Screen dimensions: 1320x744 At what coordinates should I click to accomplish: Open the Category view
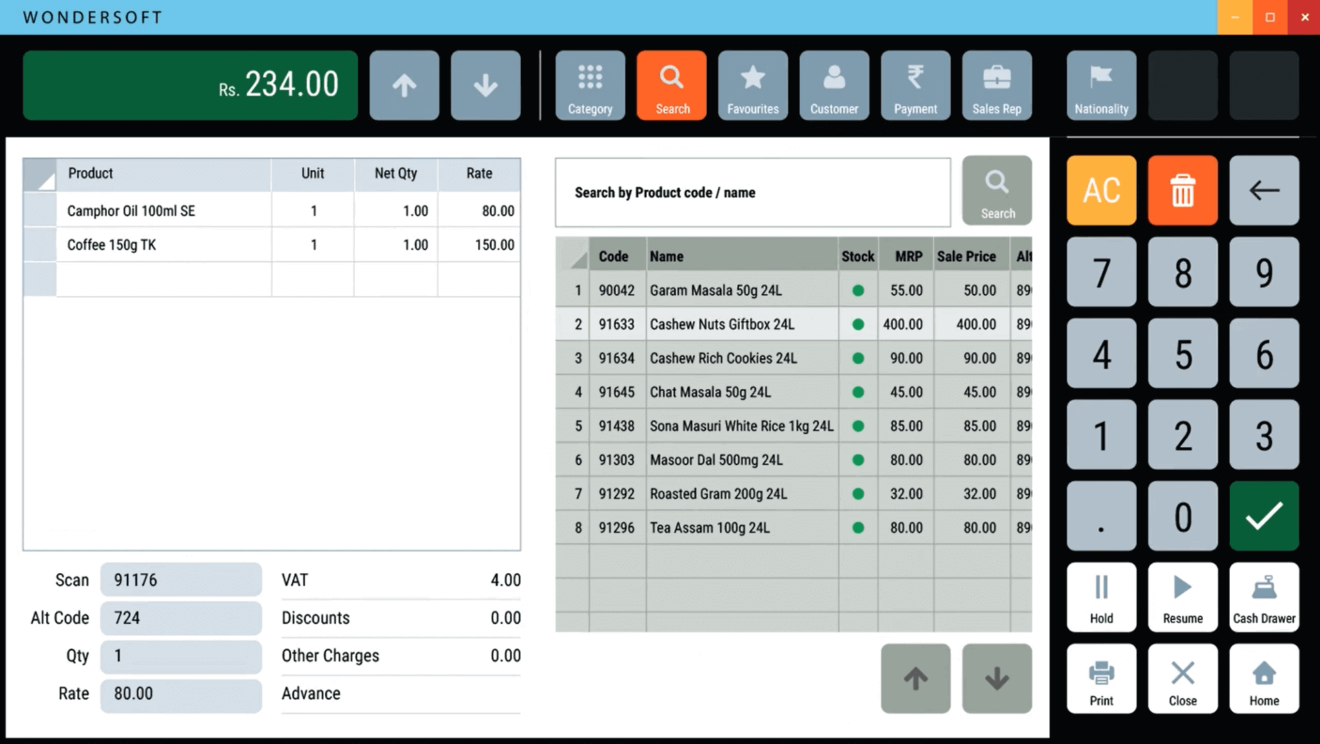[590, 85]
